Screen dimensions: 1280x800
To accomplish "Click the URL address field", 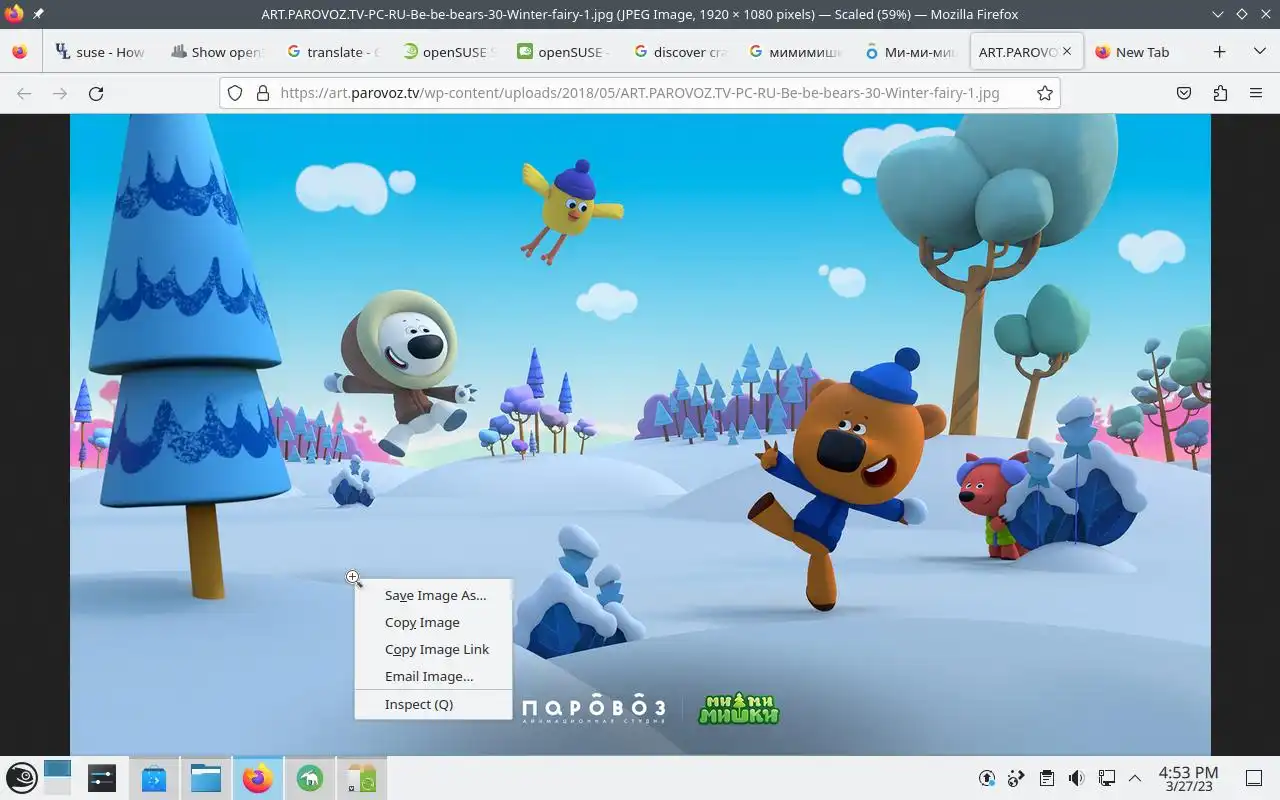I will 639,93.
